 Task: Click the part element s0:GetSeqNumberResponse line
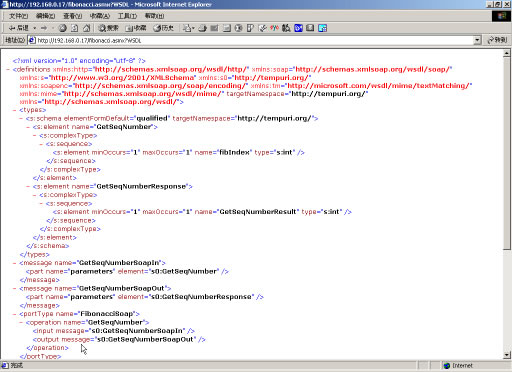pyautogui.click(x=145, y=297)
